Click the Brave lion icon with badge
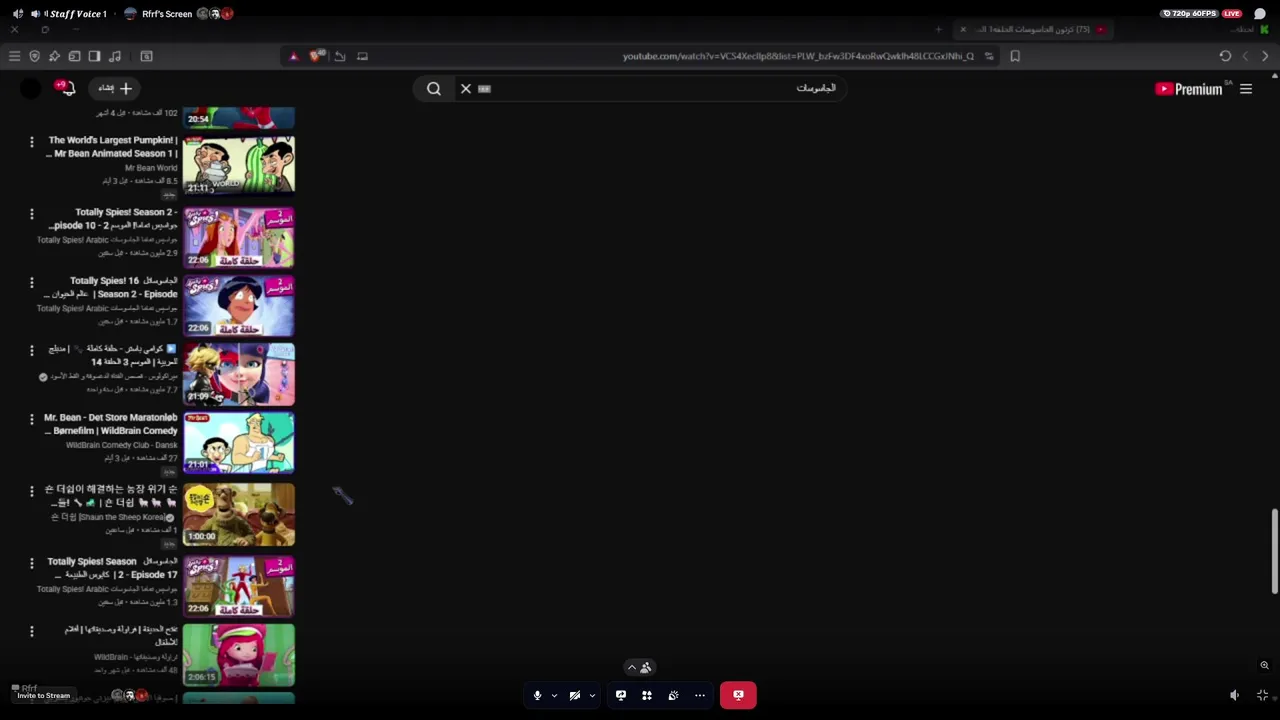 [316, 56]
